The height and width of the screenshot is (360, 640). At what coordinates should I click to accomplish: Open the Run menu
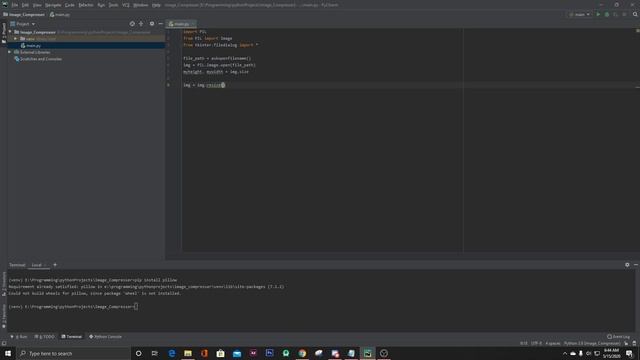pos(101,5)
